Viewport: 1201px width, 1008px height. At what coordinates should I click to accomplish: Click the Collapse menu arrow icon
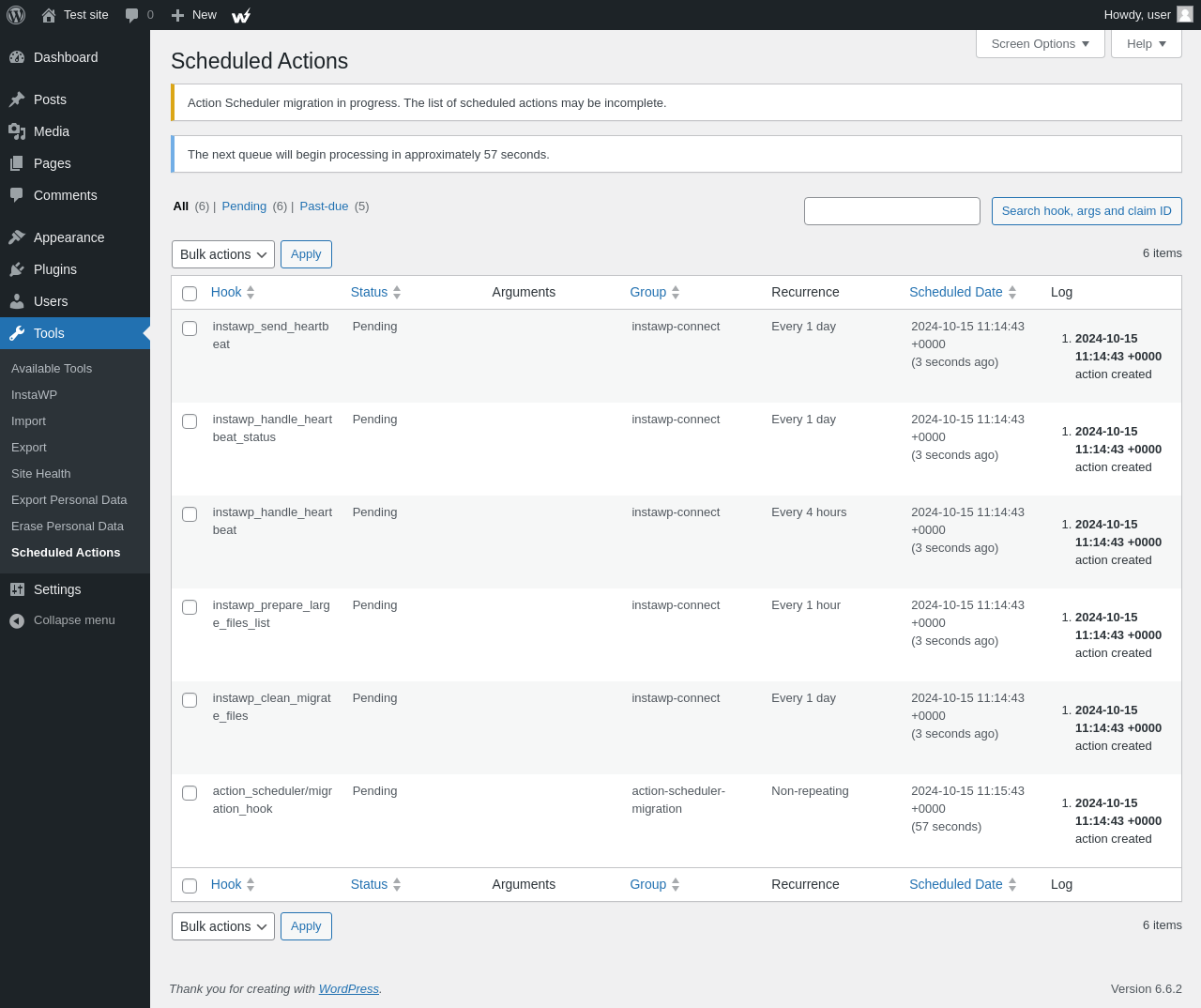(17, 620)
